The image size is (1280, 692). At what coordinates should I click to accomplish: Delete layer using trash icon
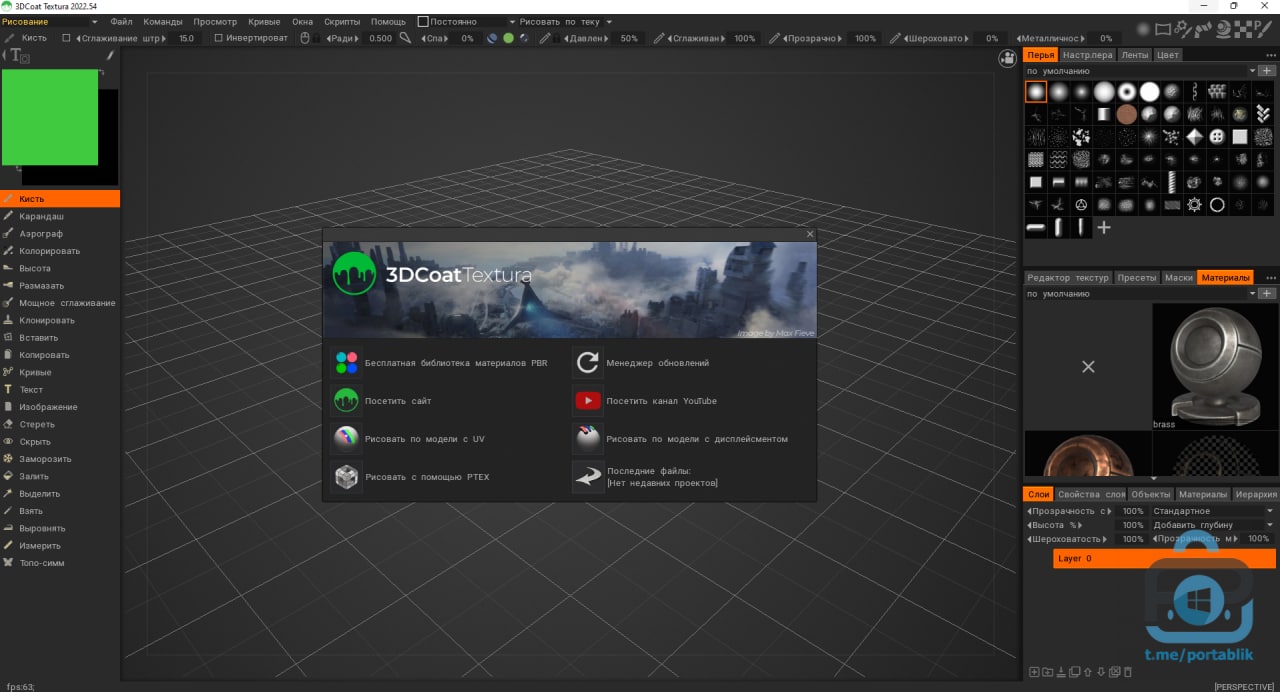[x=1127, y=672]
